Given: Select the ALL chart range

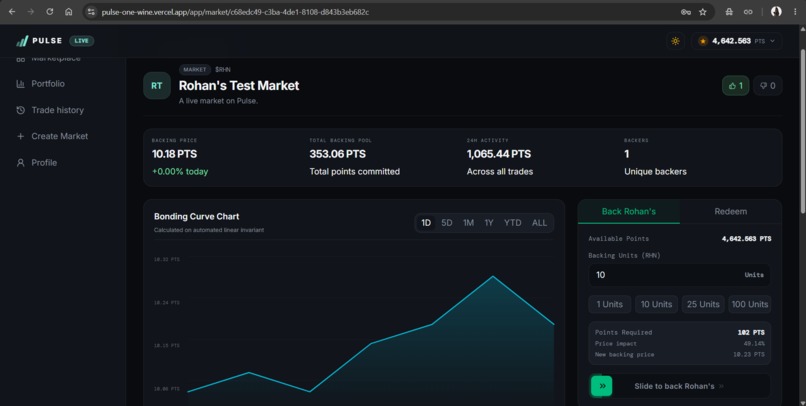Looking at the screenshot, I should 539,223.
